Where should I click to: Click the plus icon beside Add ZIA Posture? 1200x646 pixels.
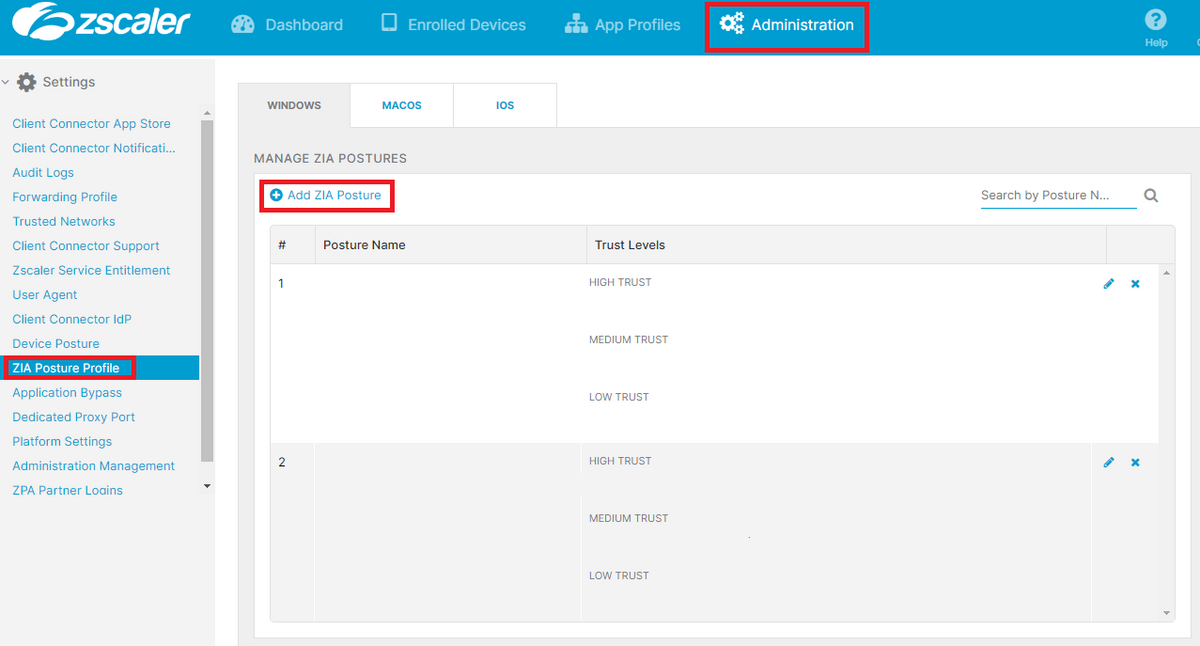point(276,195)
